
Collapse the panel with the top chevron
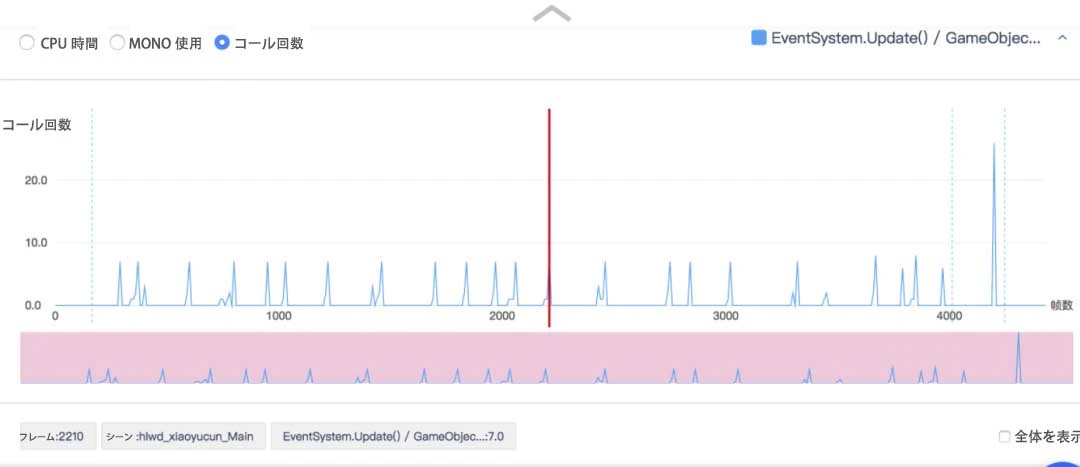552,13
